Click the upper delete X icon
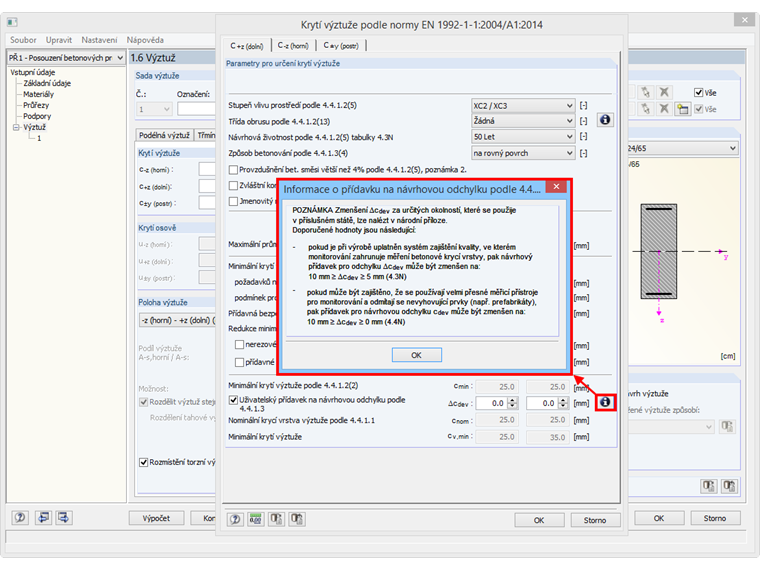The height and width of the screenshot is (570, 760). pyautogui.click(x=664, y=92)
